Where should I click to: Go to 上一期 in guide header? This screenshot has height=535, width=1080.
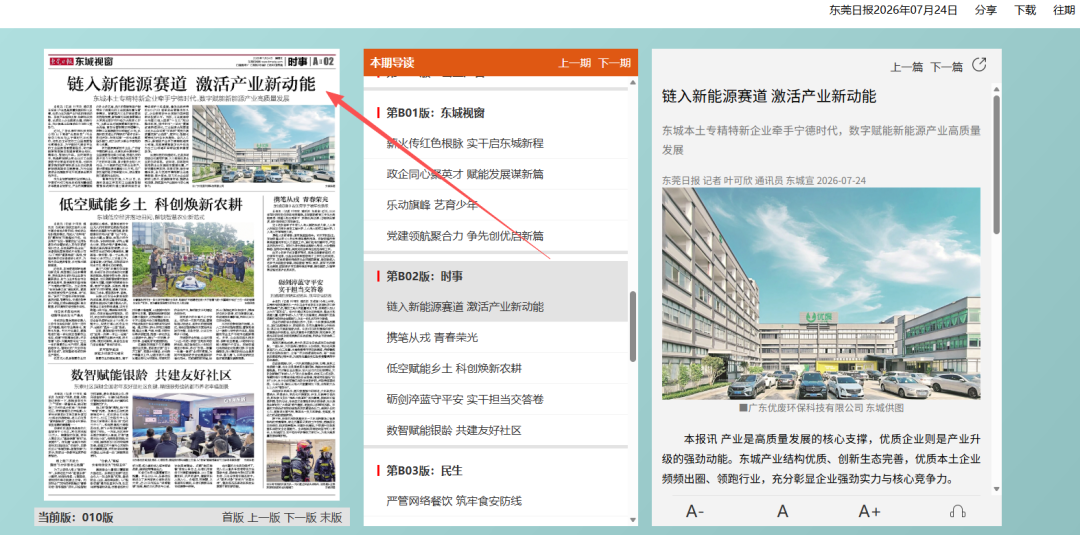pos(574,63)
